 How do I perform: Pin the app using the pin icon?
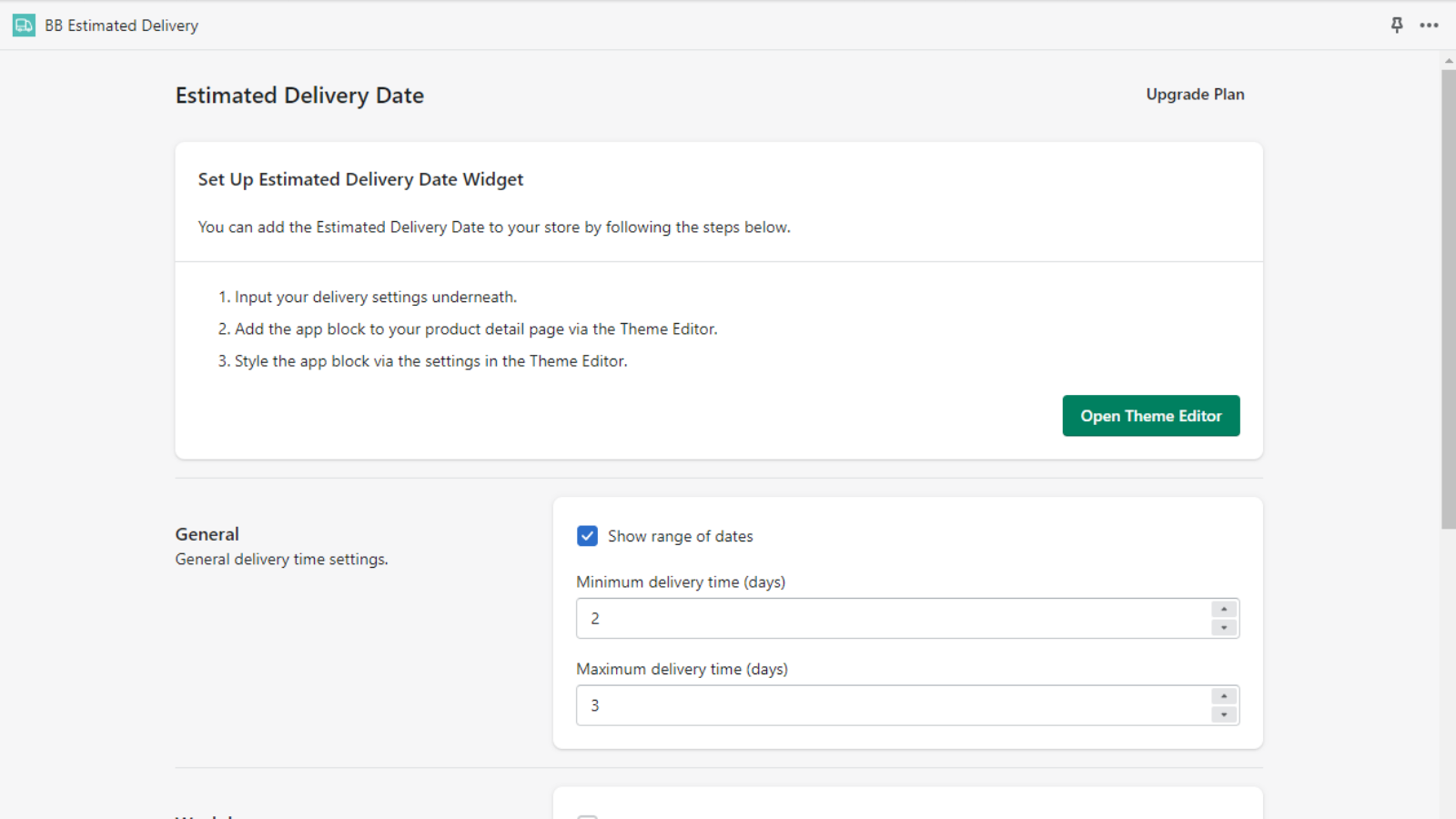[x=1397, y=25]
